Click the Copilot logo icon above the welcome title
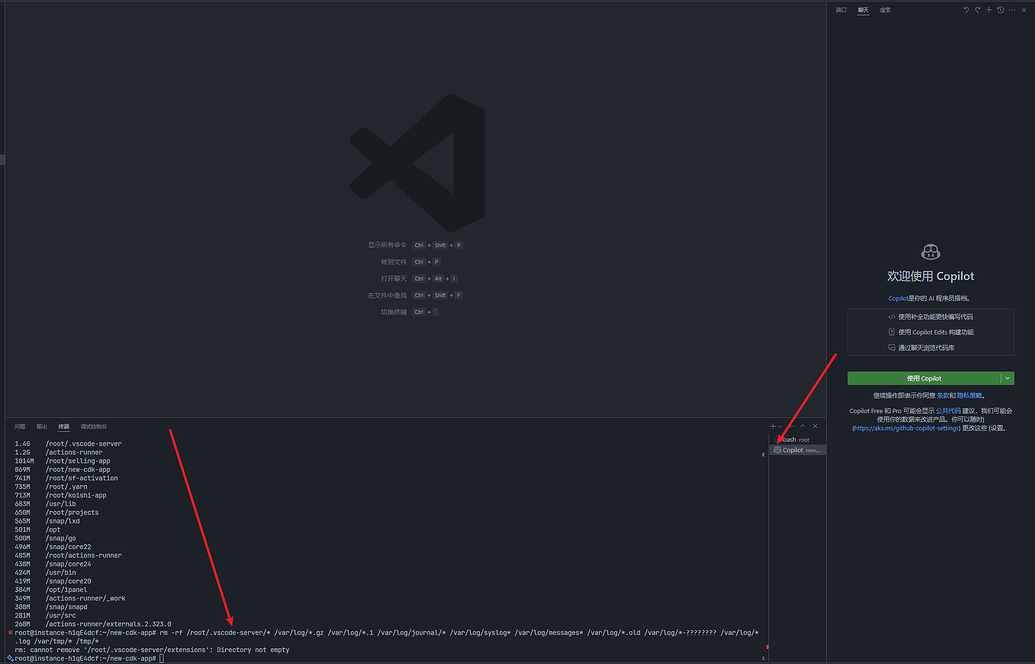This screenshot has width=1035, height=664. tap(931, 251)
